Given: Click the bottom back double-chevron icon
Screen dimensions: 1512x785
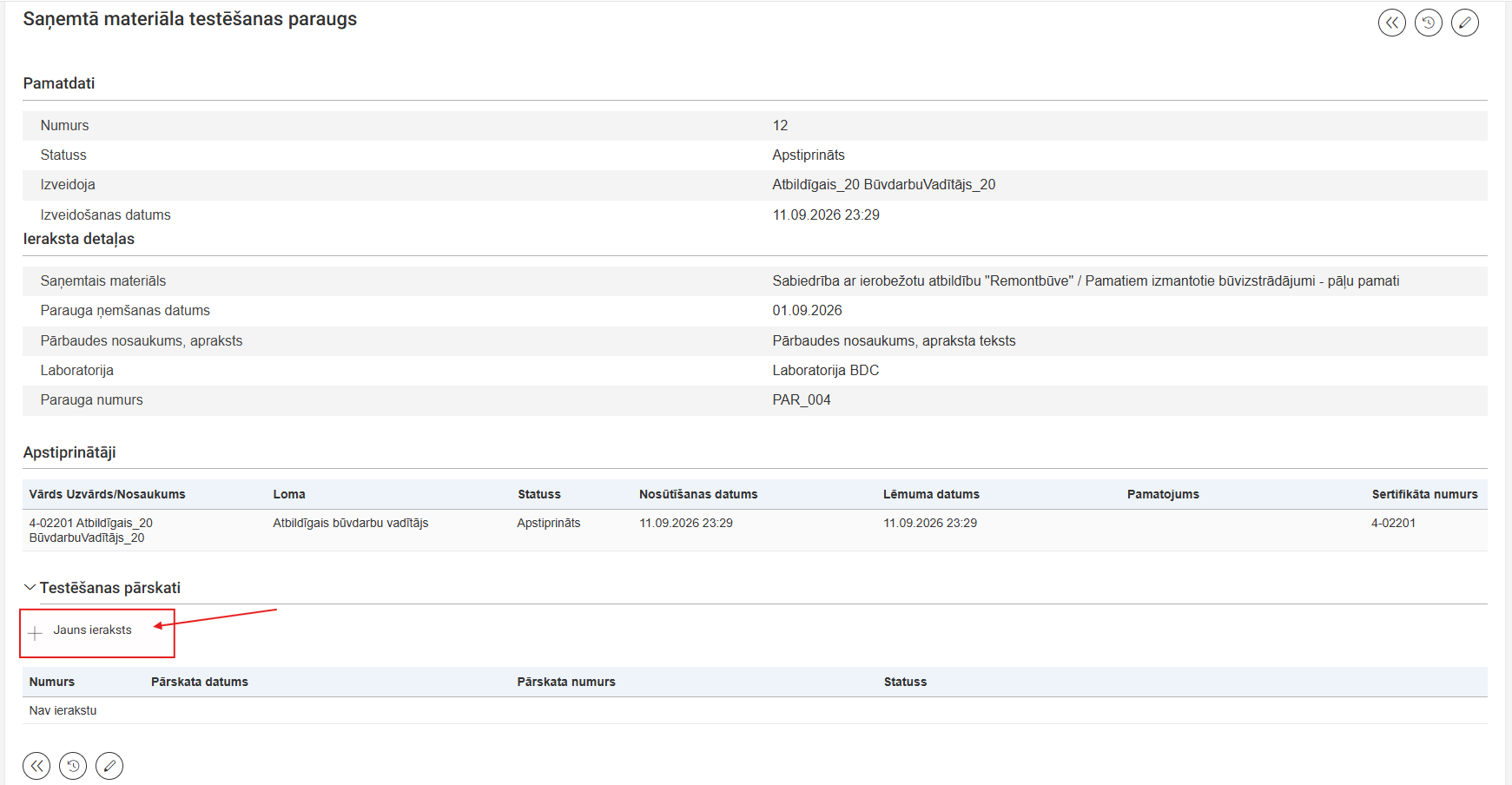Looking at the screenshot, I should point(36,766).
